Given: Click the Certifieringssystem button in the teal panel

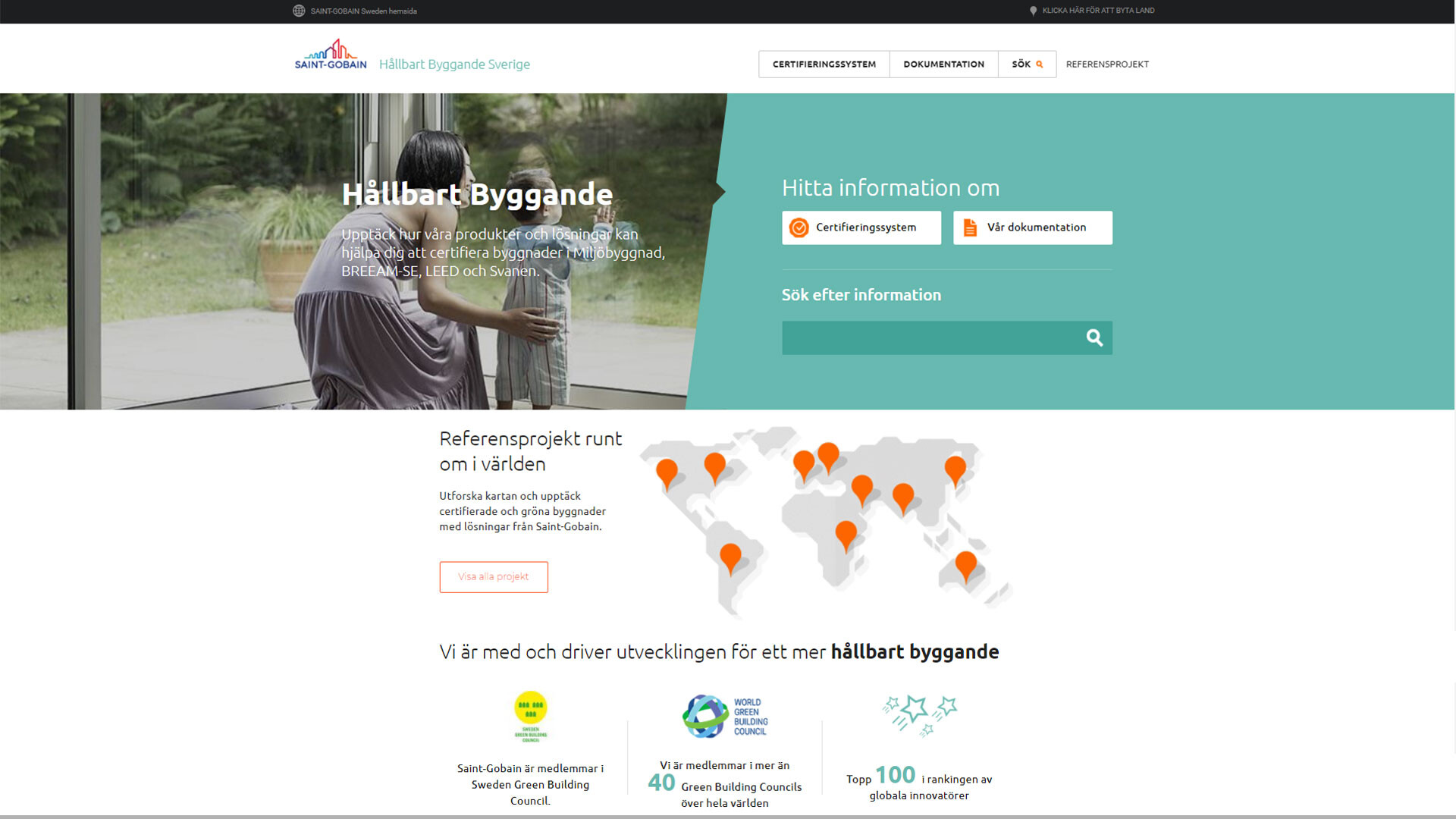Looking at the screenshot, I should (x=861, y=227).
